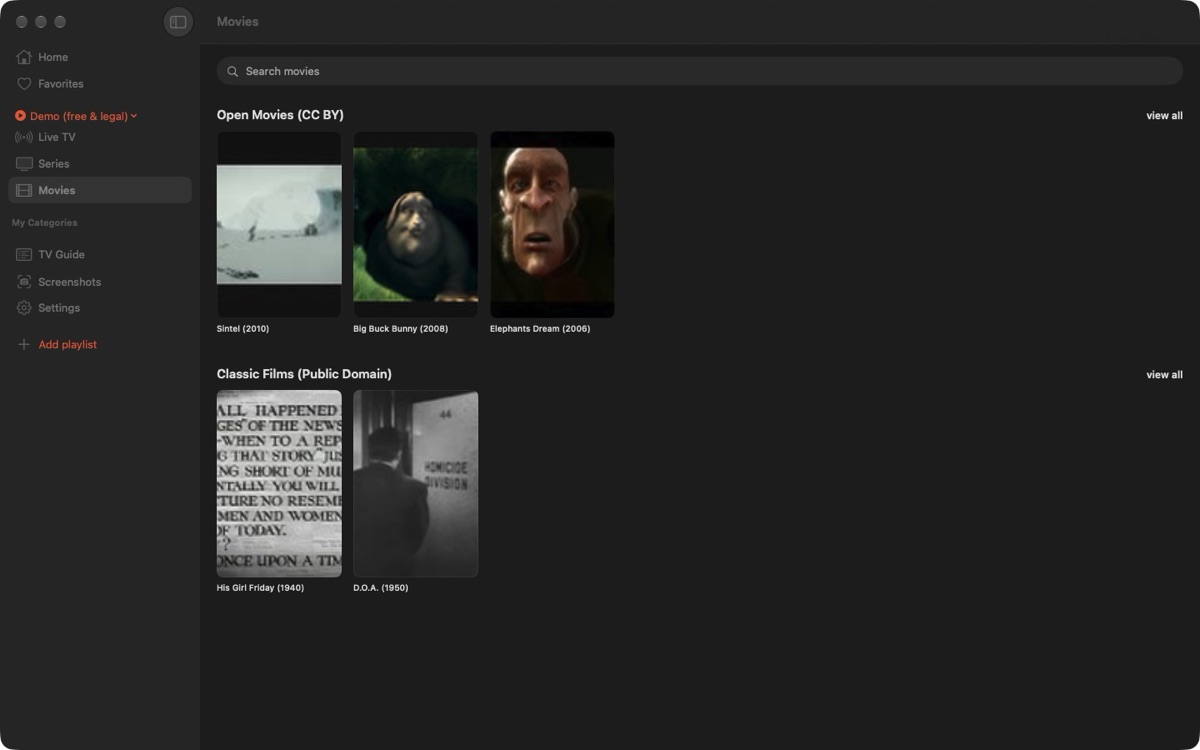Toggle the sidebar panel icon
Viewport: 1200px width, 750px height.
178,22
